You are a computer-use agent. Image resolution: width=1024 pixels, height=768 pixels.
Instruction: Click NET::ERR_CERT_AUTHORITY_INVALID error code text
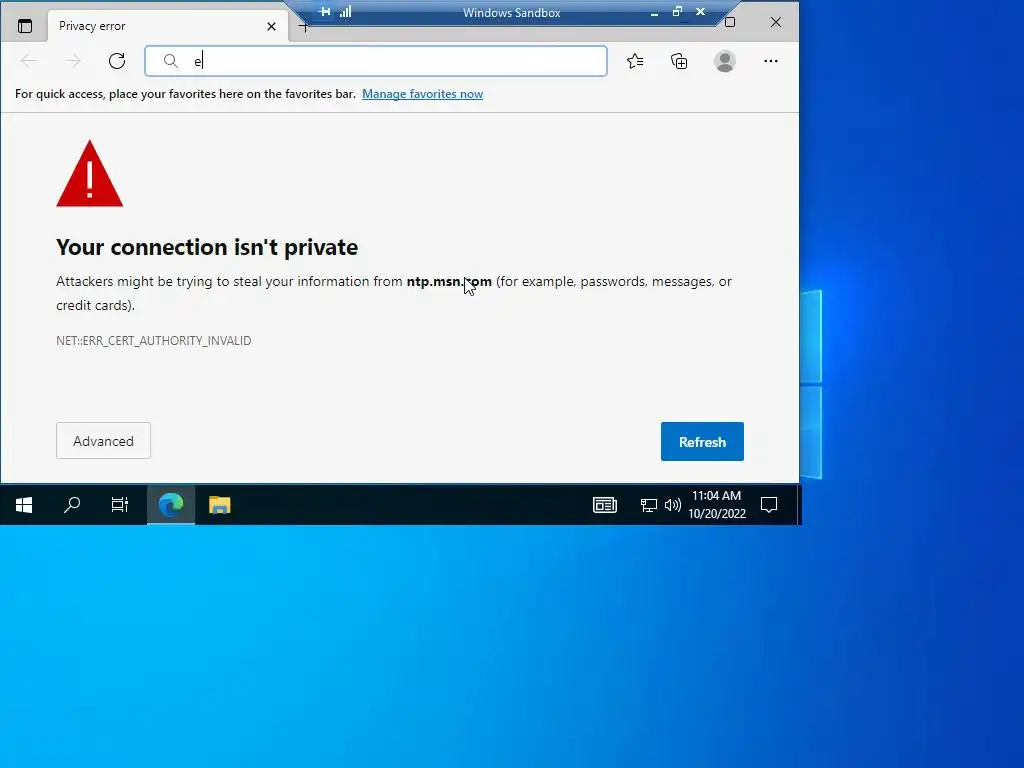pyautogui.click(x=153, y=341)
